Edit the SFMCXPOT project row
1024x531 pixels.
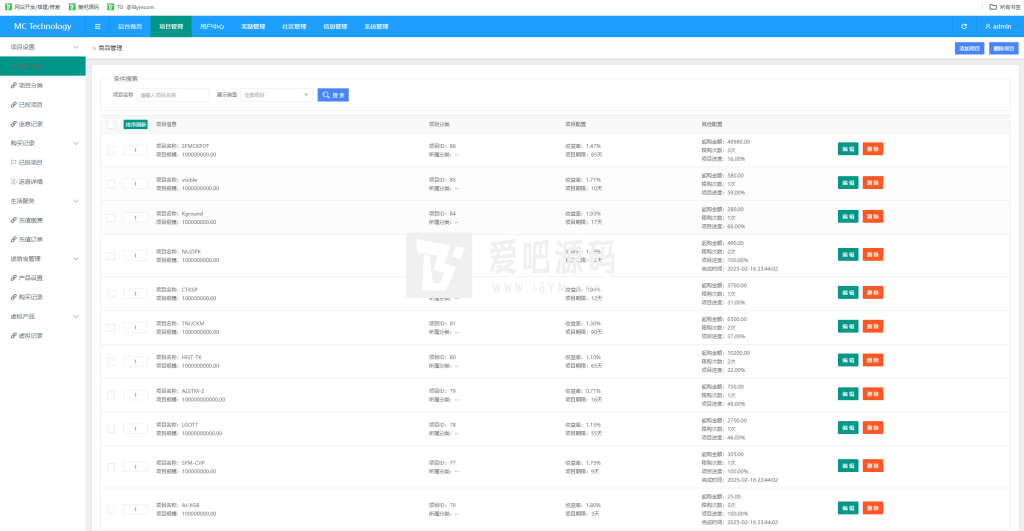pos(848,149)
